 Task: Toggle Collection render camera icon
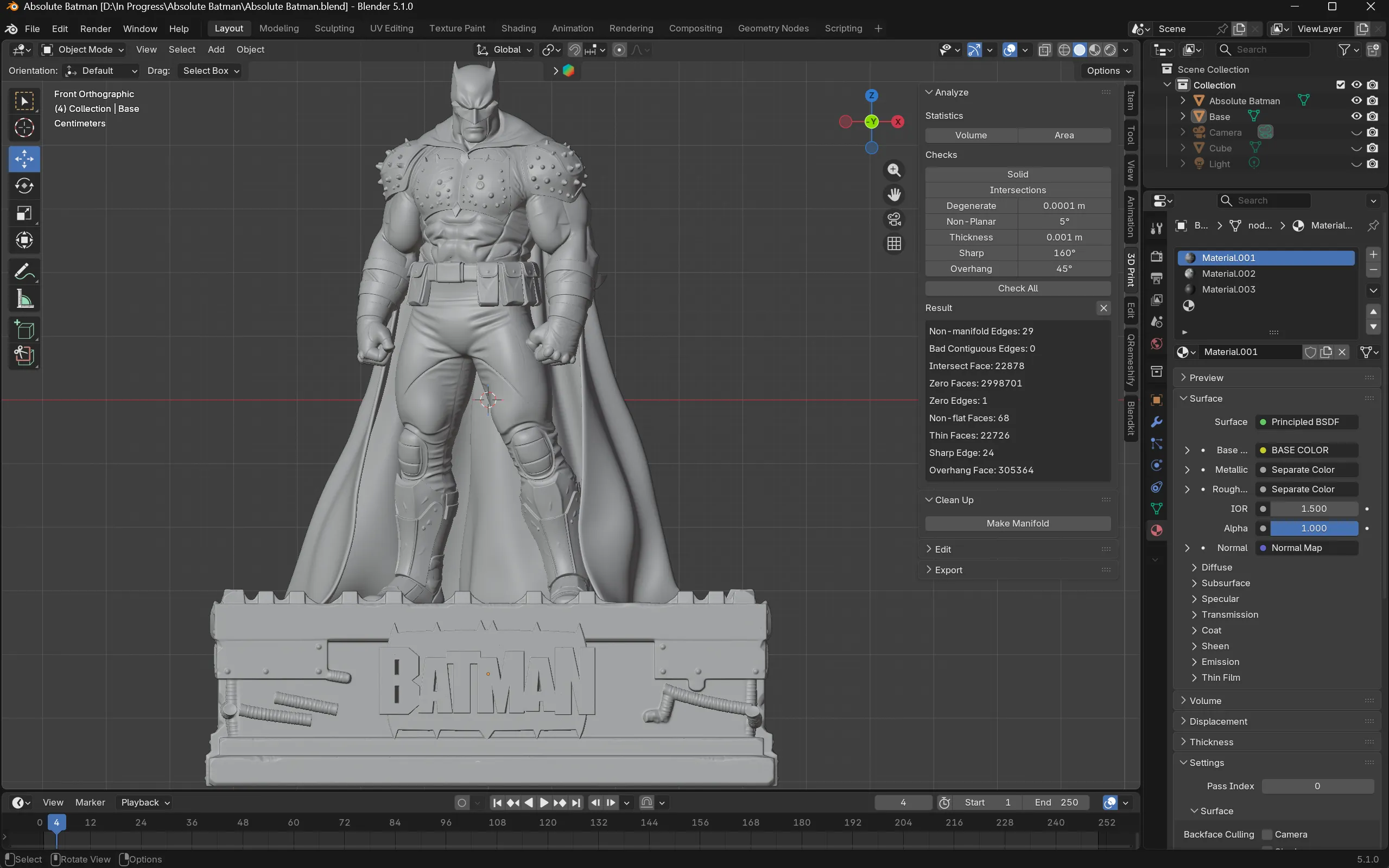pos(1372,85)
